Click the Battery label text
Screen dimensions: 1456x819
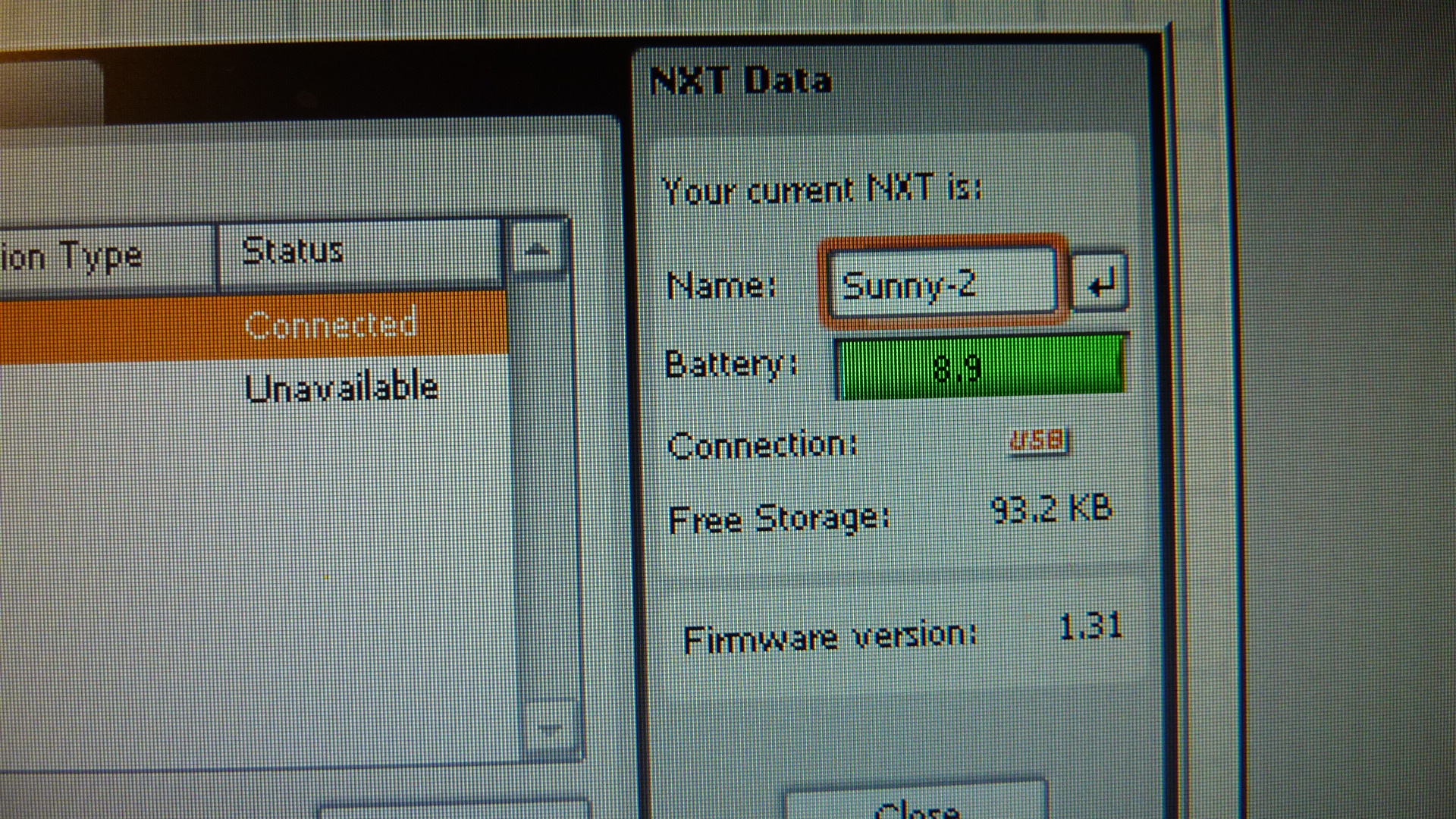[731, 366]
